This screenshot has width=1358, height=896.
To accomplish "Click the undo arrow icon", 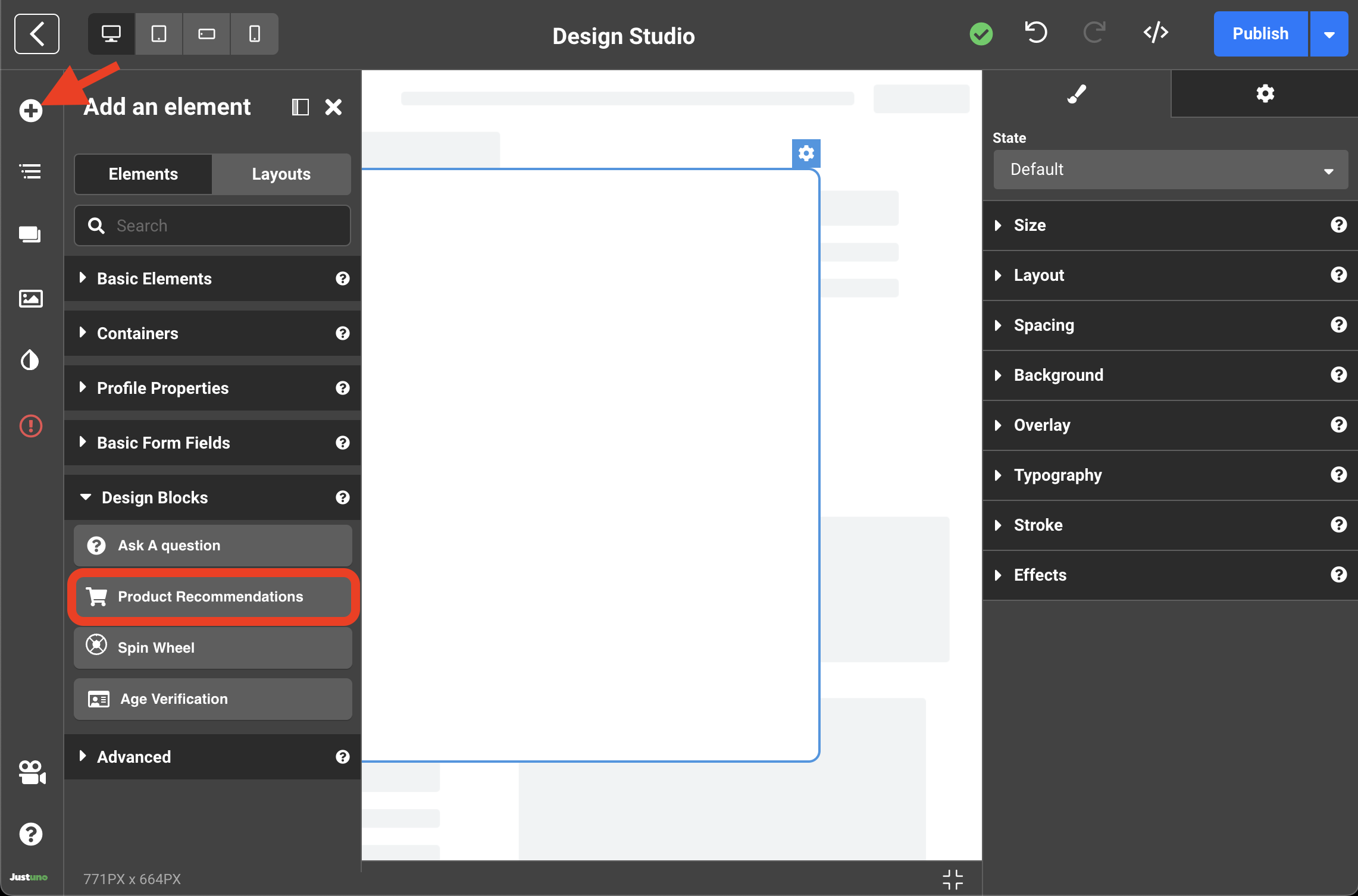I will click(x=1036, y=33).
